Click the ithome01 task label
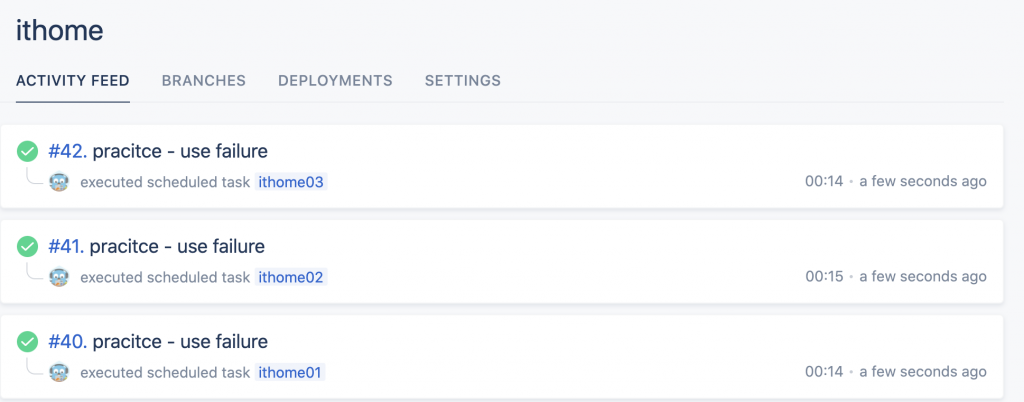The image size is (1024, 402). pos(290,372)
